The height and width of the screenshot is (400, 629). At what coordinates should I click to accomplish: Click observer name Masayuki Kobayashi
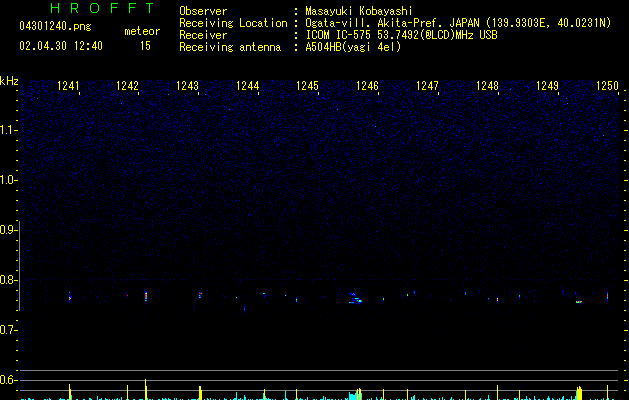[x=359, y=11]
